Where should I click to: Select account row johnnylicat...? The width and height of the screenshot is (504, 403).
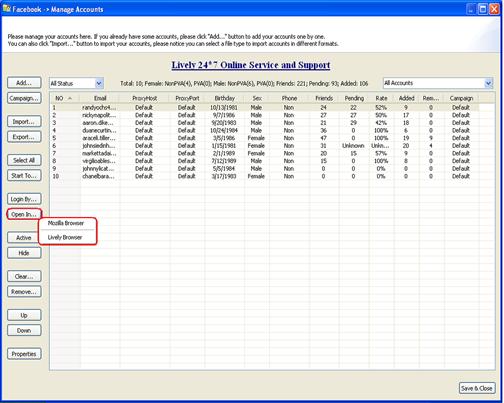click(265, 169)
